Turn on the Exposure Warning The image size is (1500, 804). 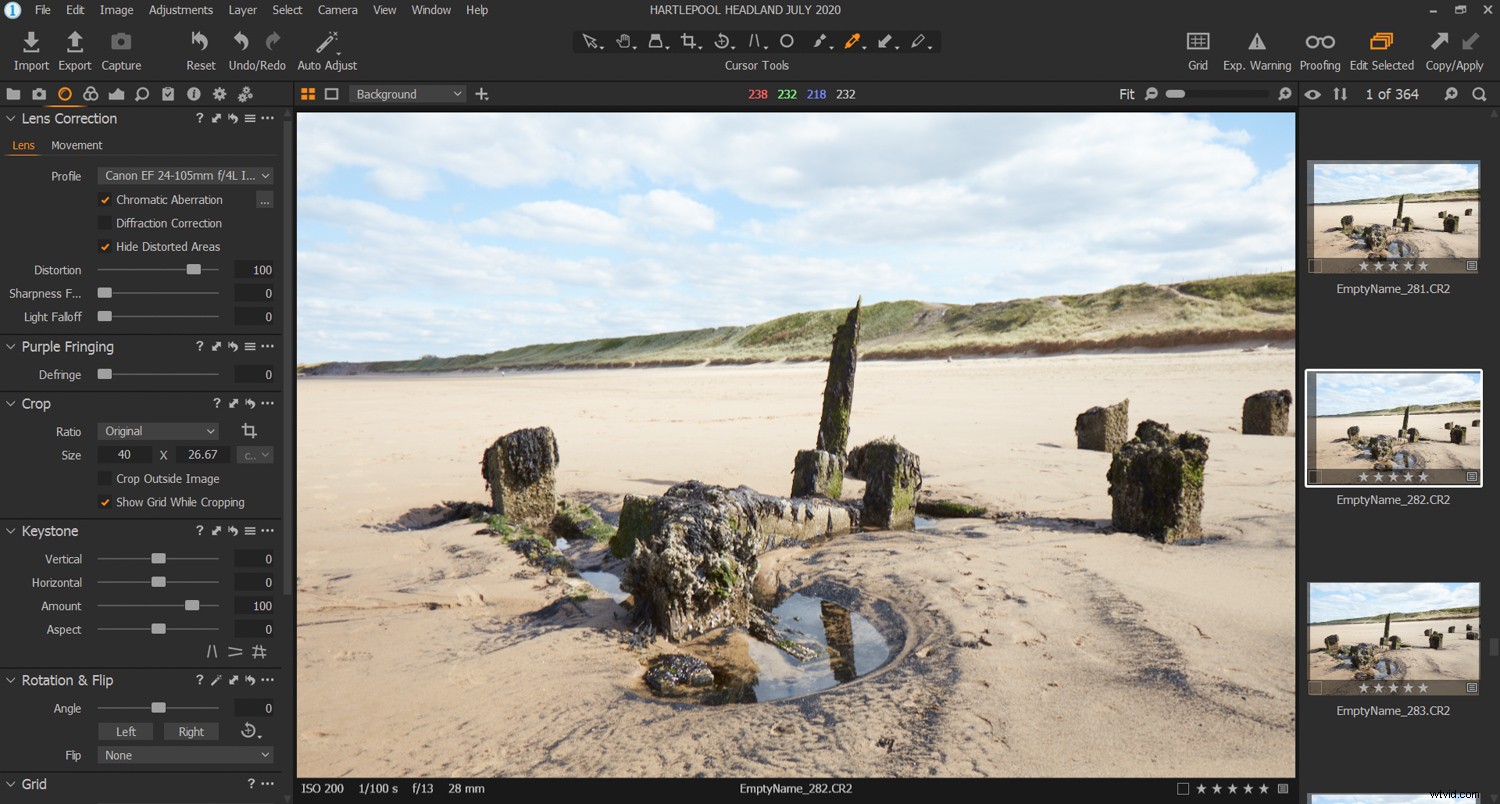tap(1256, 42)
